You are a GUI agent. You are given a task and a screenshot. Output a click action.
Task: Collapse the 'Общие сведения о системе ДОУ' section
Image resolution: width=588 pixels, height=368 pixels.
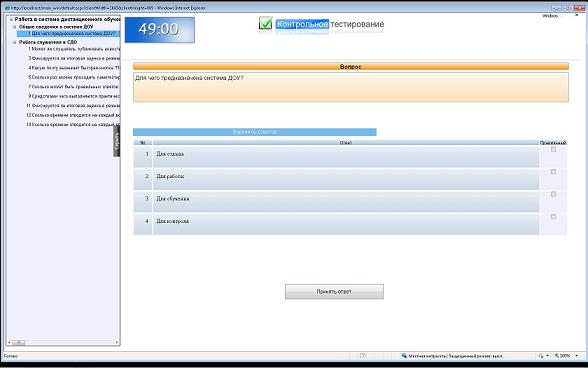click(15, 27)
